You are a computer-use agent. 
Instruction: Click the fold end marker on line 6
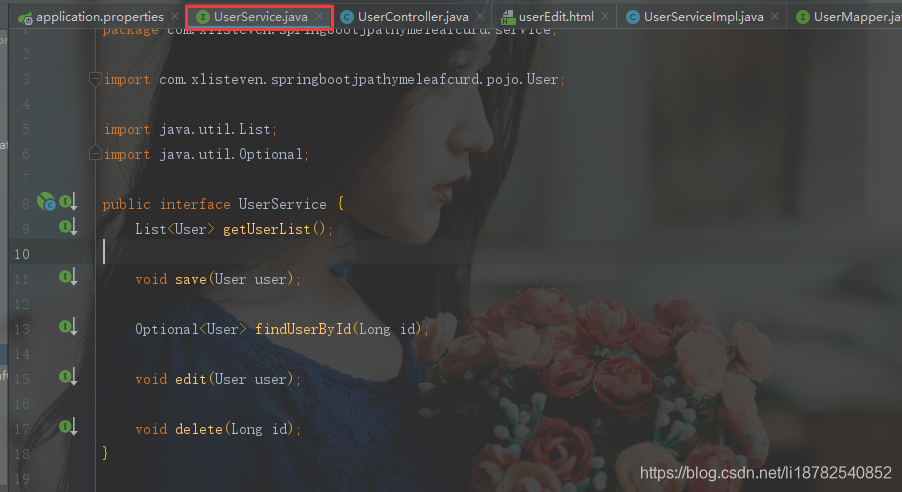point(95,153)
